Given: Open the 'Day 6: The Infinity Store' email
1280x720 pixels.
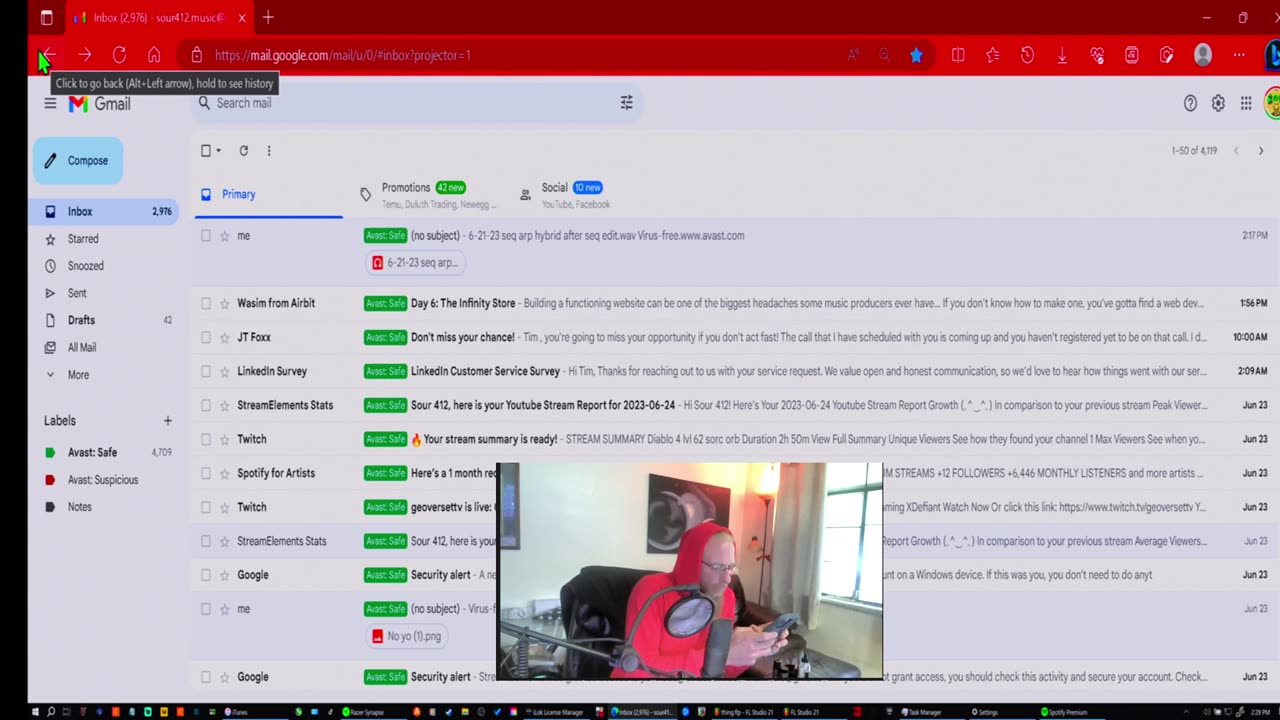Looking at the screenshot, I should coord(463,303).
